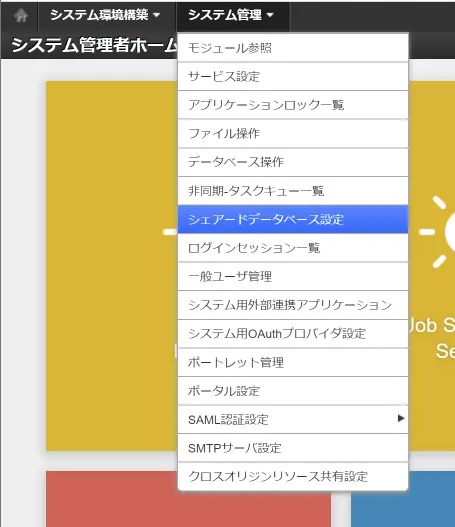
Task: Choose アプリケーションロック一覧 menu item
Action: pos(293,105)
